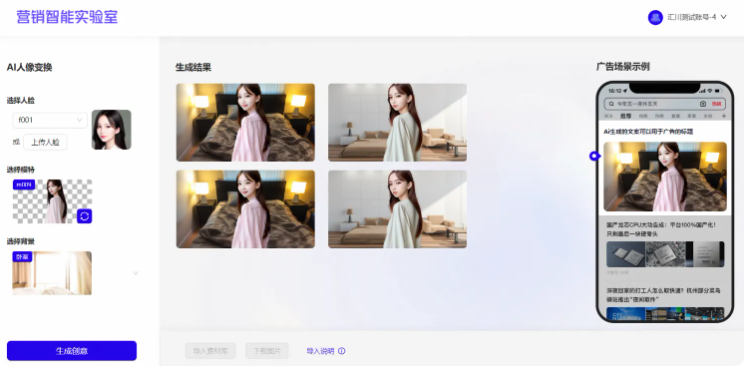
Task: Select the bedroom background thumbnail
Action: point(52,273)
